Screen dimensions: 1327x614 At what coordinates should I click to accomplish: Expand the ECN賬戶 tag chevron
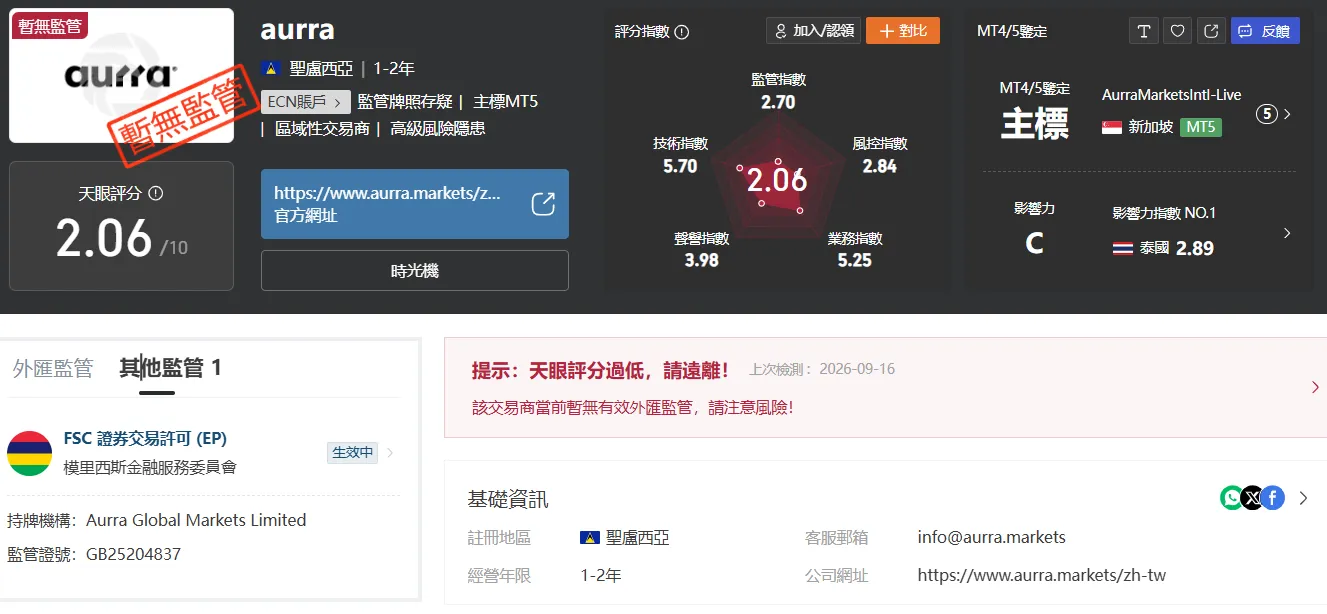[x=338, y=102]
